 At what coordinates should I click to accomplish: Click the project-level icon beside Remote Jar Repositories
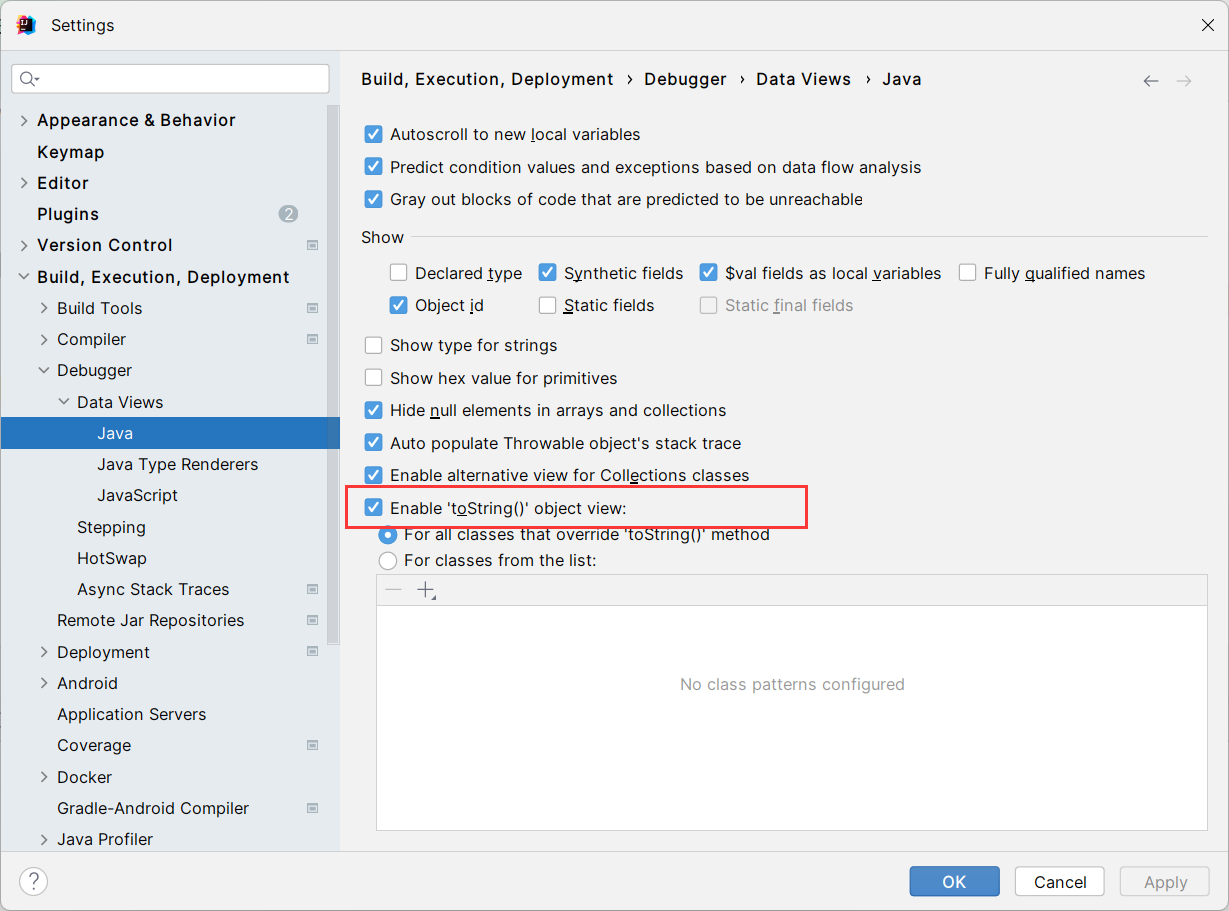pyautogui.click(x=312, y=620)
